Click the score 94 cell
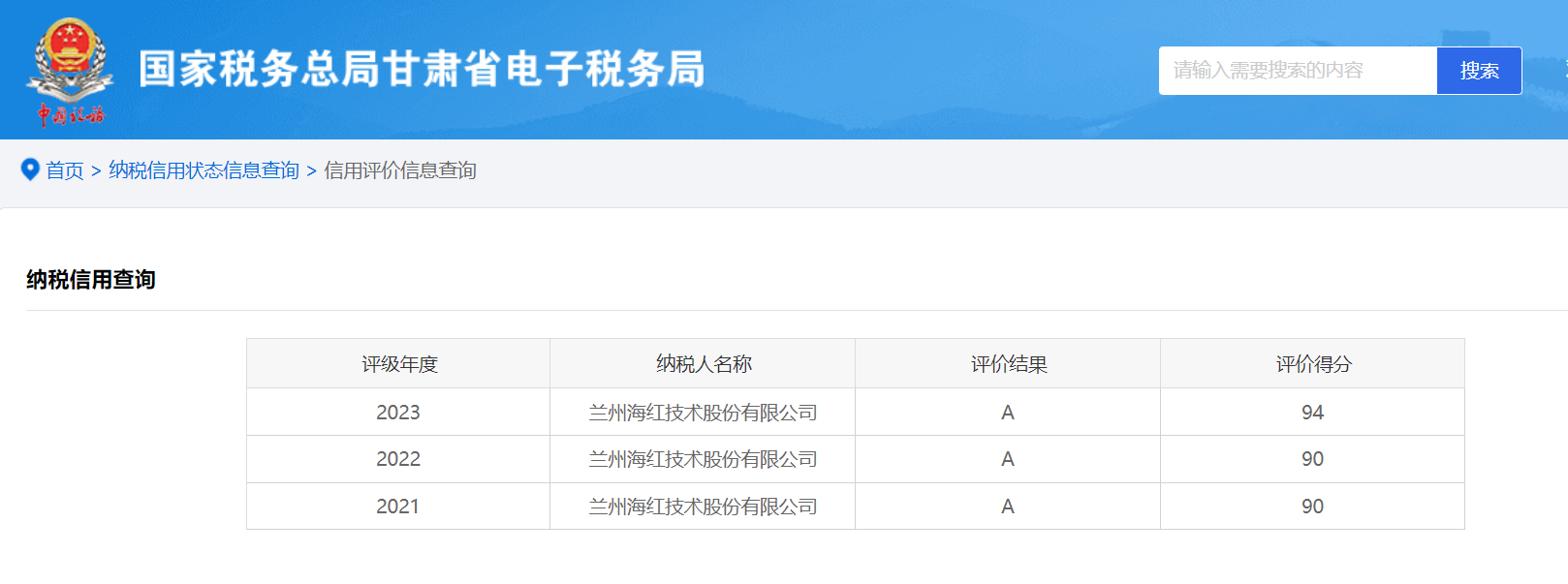Viewport: 1568px width, 584px height. pos(1312,413)
